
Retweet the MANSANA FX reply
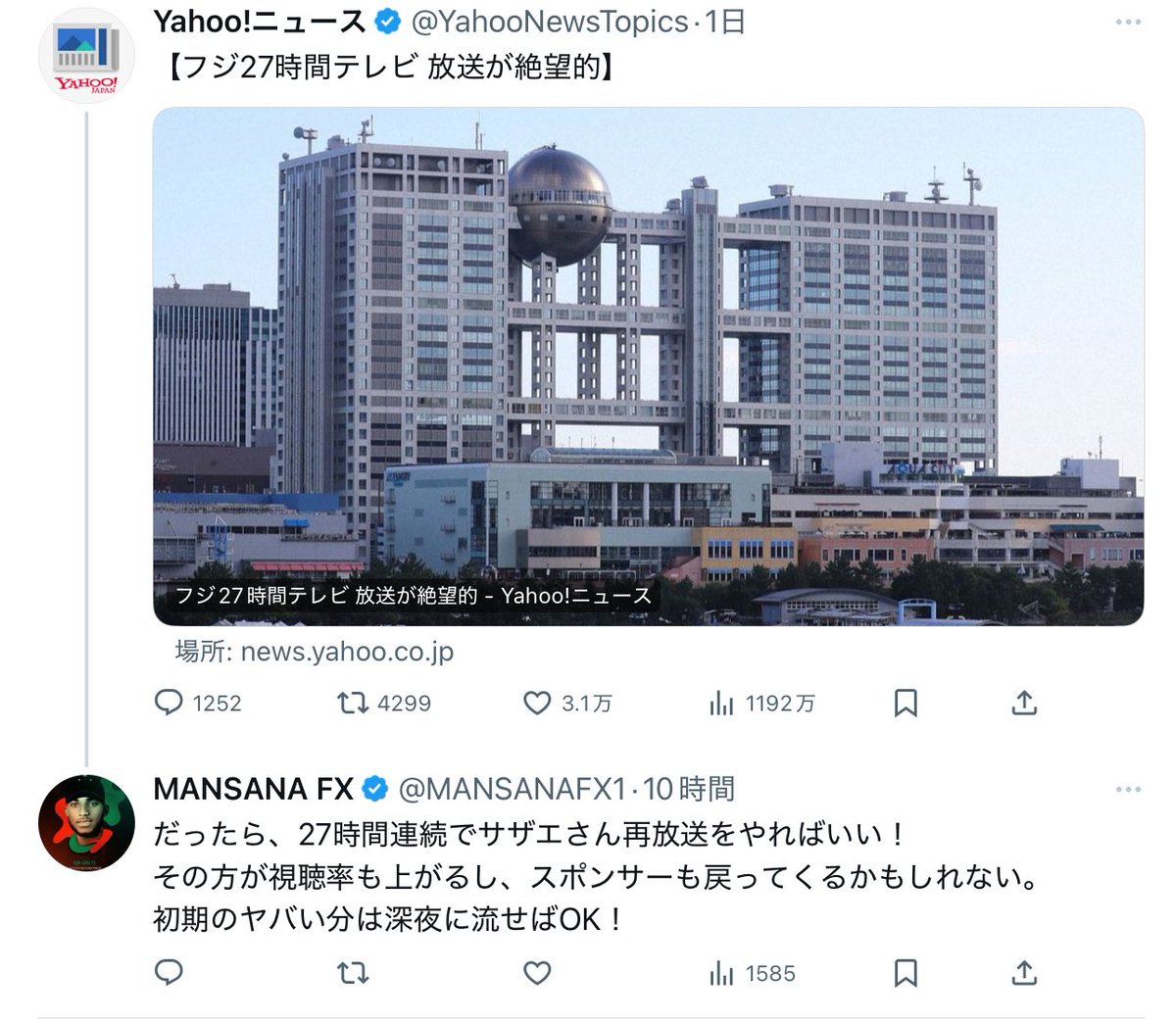click(353, 973)
